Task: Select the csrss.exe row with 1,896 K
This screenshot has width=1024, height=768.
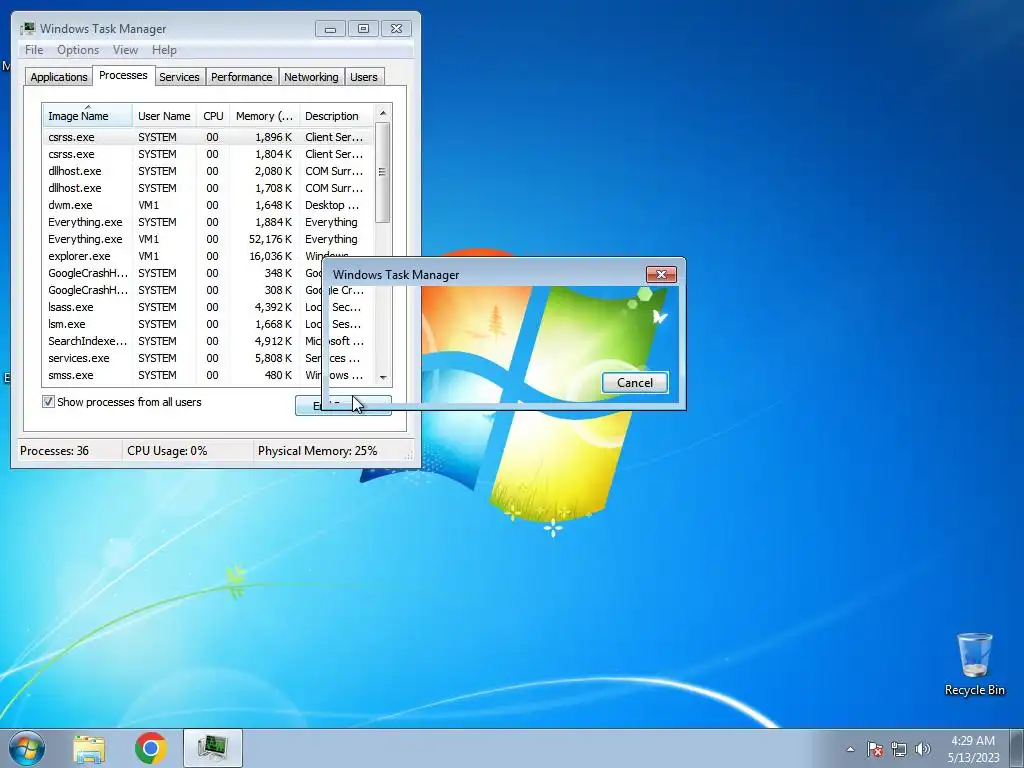Action: point(208,137)
